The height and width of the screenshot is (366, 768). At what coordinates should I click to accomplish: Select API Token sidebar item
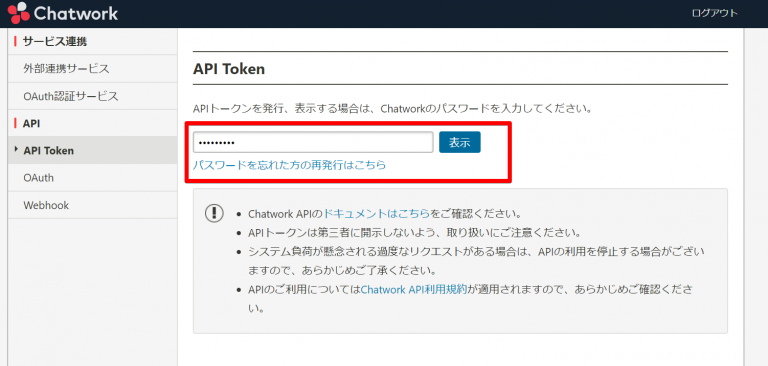pyautogui.click(x=93, y=150)
